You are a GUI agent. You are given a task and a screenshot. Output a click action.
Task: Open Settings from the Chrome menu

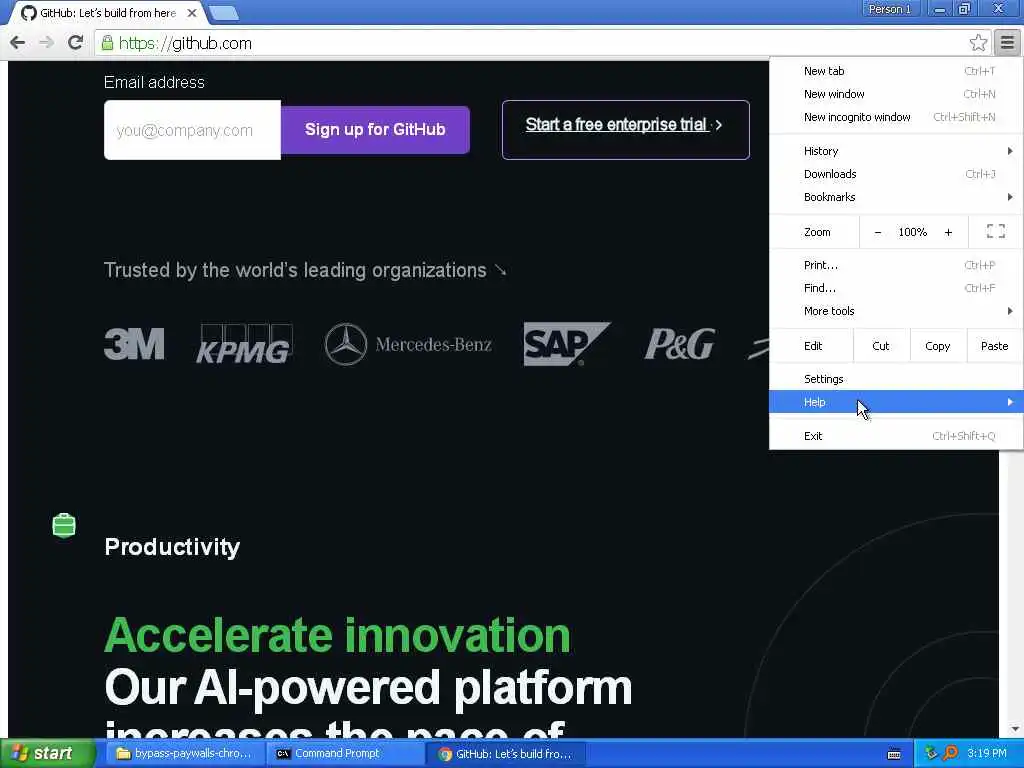896,379
